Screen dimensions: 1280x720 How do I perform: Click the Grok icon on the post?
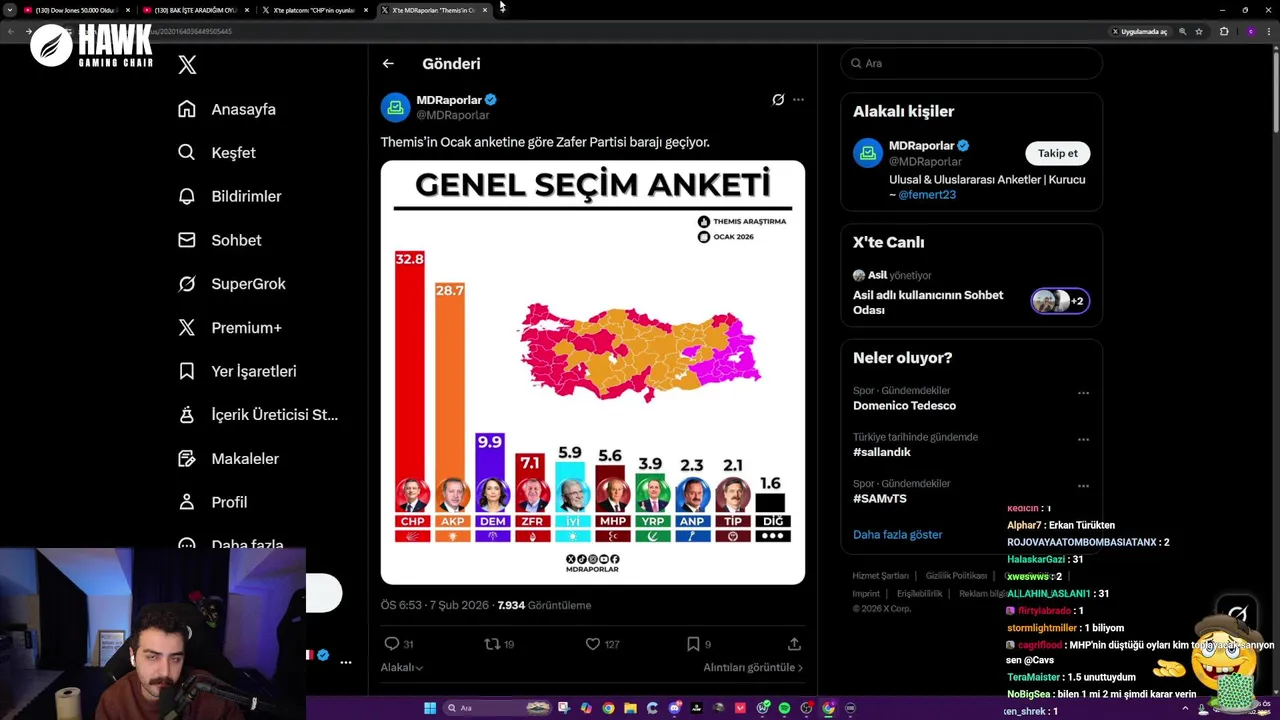[778, 100]
